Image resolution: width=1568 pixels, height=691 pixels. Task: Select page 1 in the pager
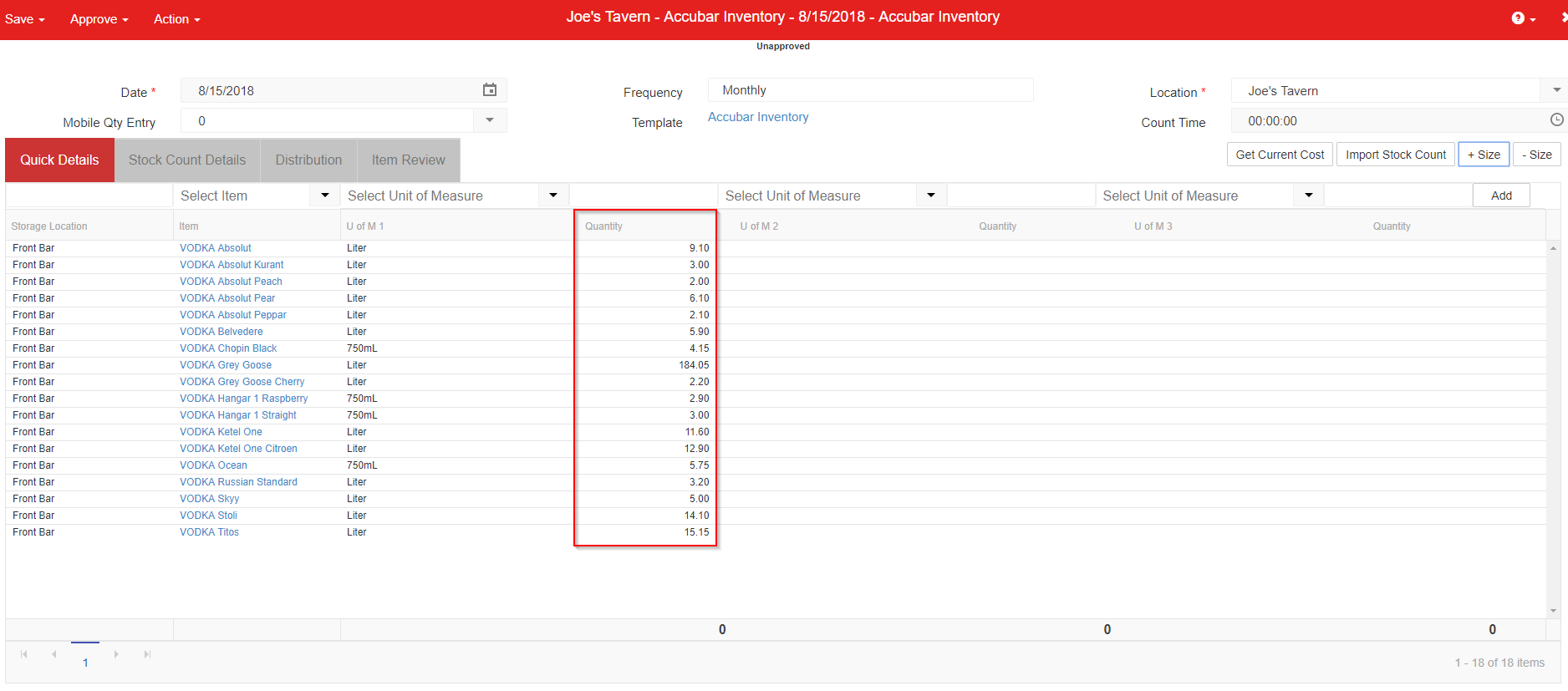pos(85,663)
